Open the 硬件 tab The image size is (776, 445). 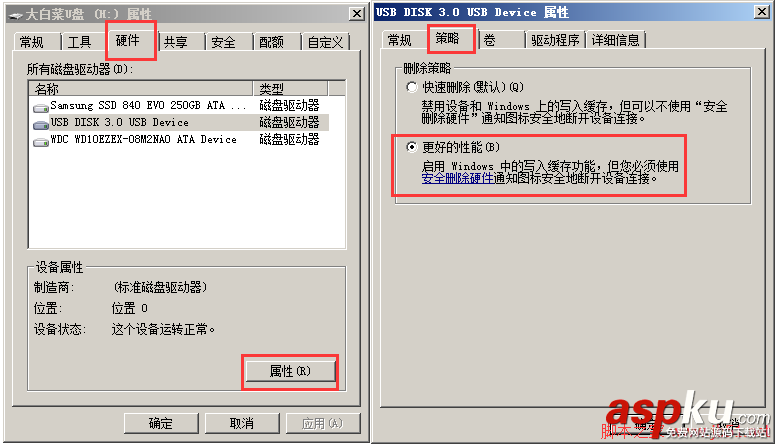click(x=128, y=40)
